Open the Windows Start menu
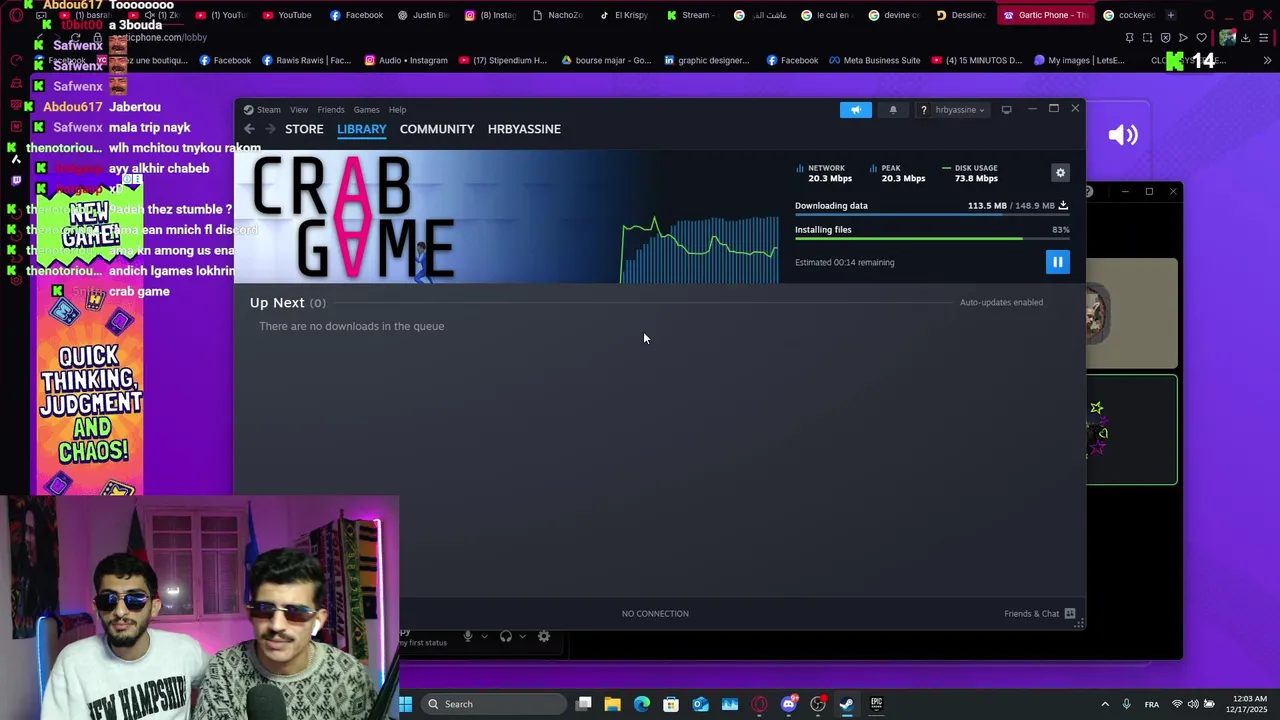1280x720 pixels. 405,704
